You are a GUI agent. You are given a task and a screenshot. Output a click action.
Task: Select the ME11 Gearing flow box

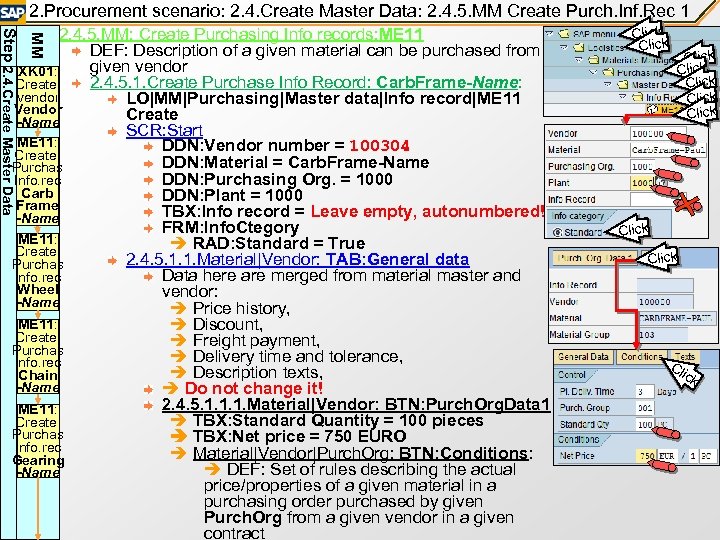(x=38, y=441)
